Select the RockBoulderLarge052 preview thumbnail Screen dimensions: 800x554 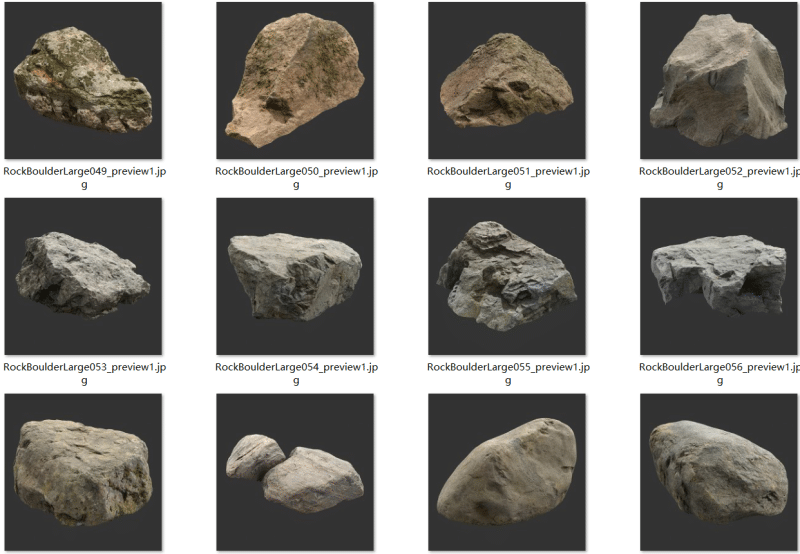[x=719, y=81]
